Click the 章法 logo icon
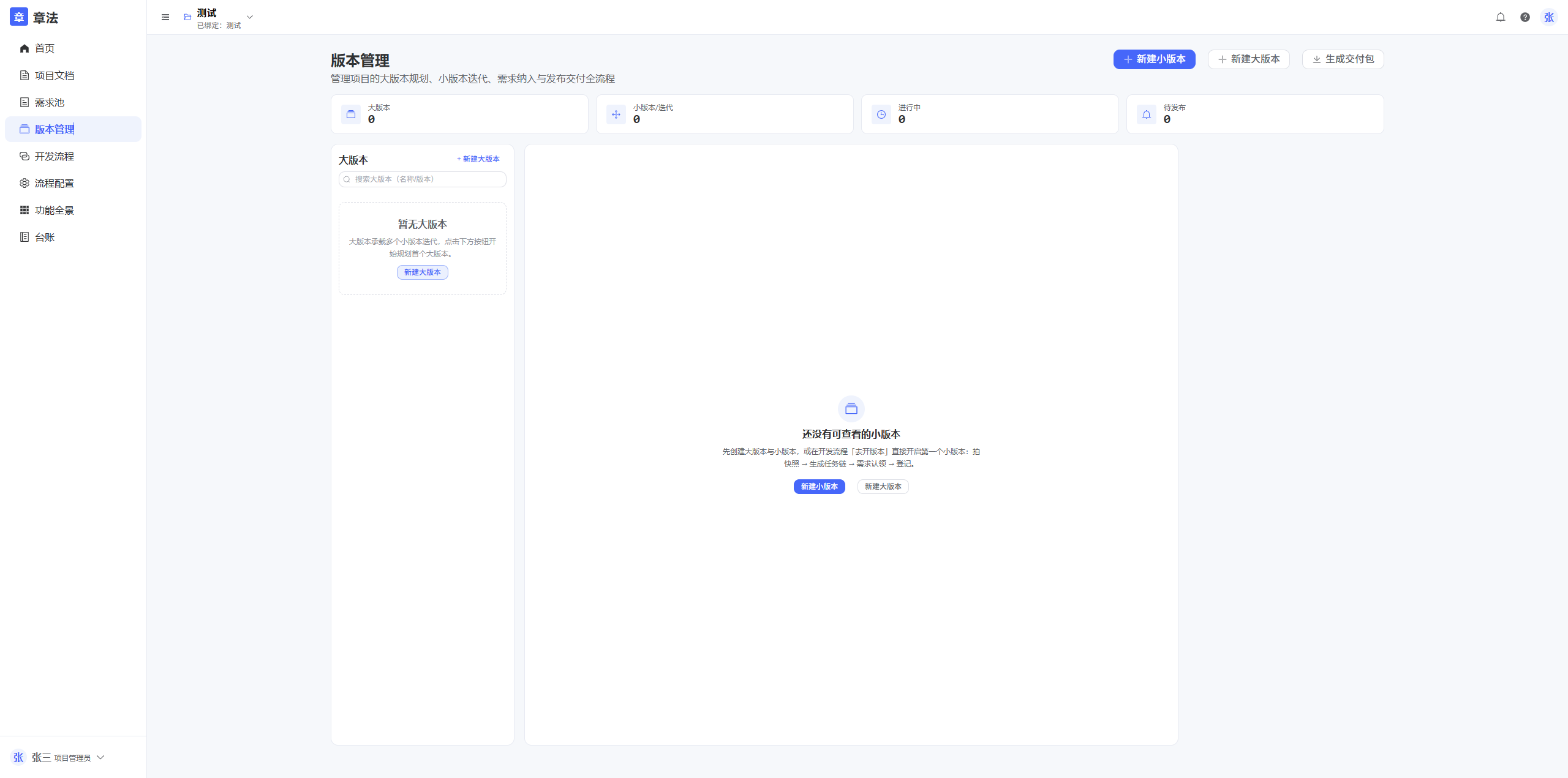This screenshot has height=778, width=1568. tap(18, 17)
